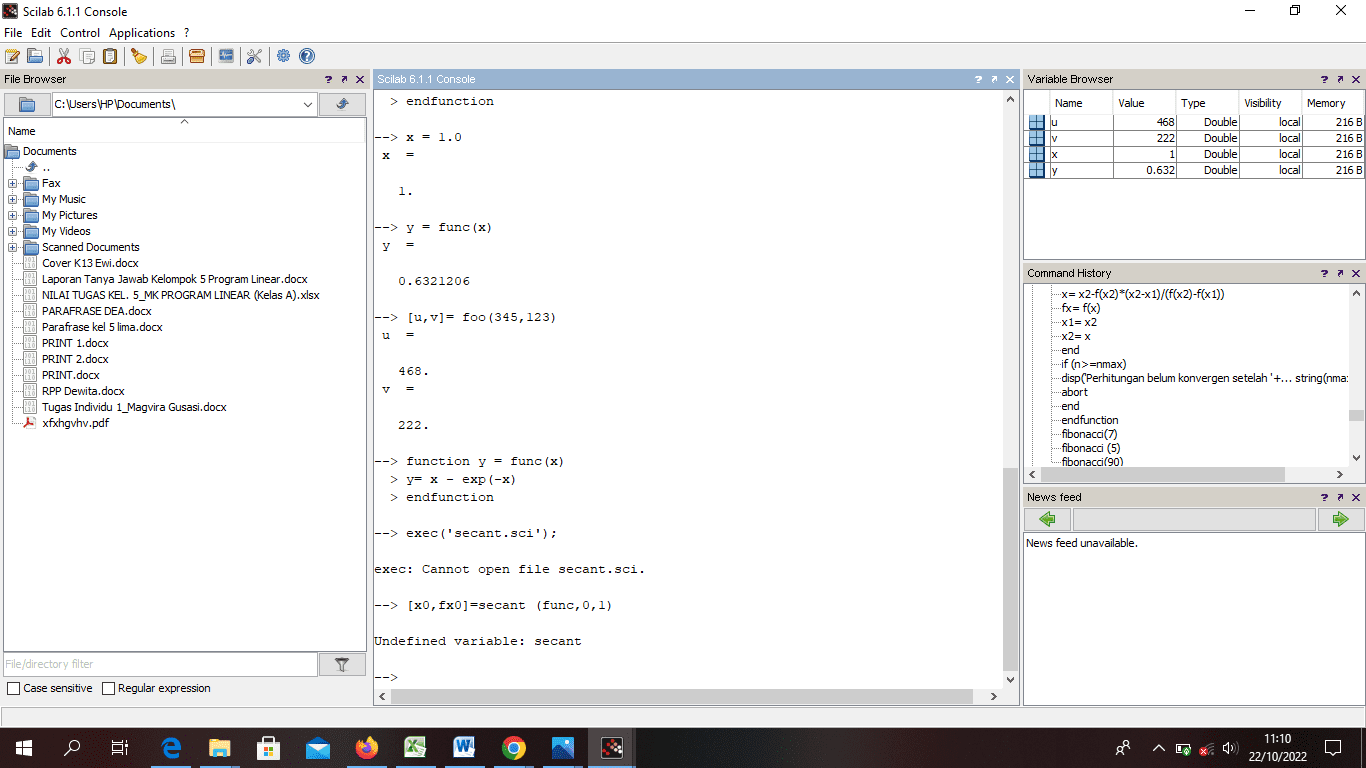
Task: Clear the console with broom icon
Action: (x=139, y=56)
